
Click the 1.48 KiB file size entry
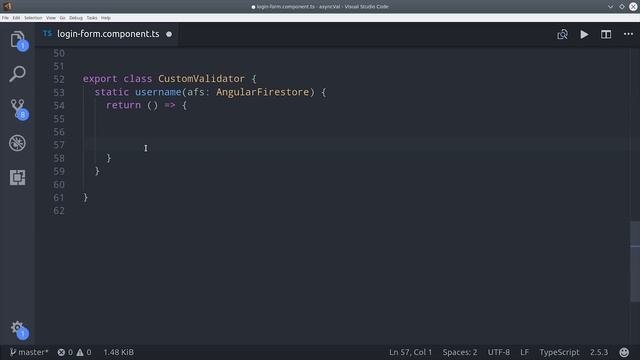[118, 352]
